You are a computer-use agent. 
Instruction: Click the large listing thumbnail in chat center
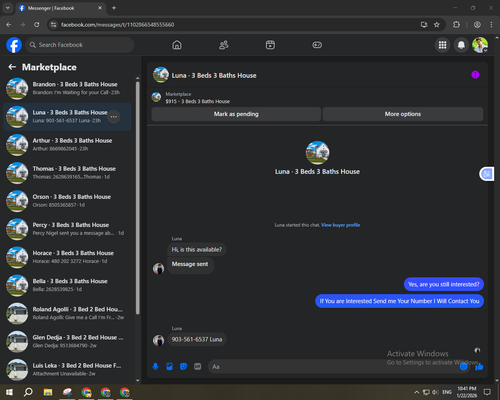tap(317, 153)
